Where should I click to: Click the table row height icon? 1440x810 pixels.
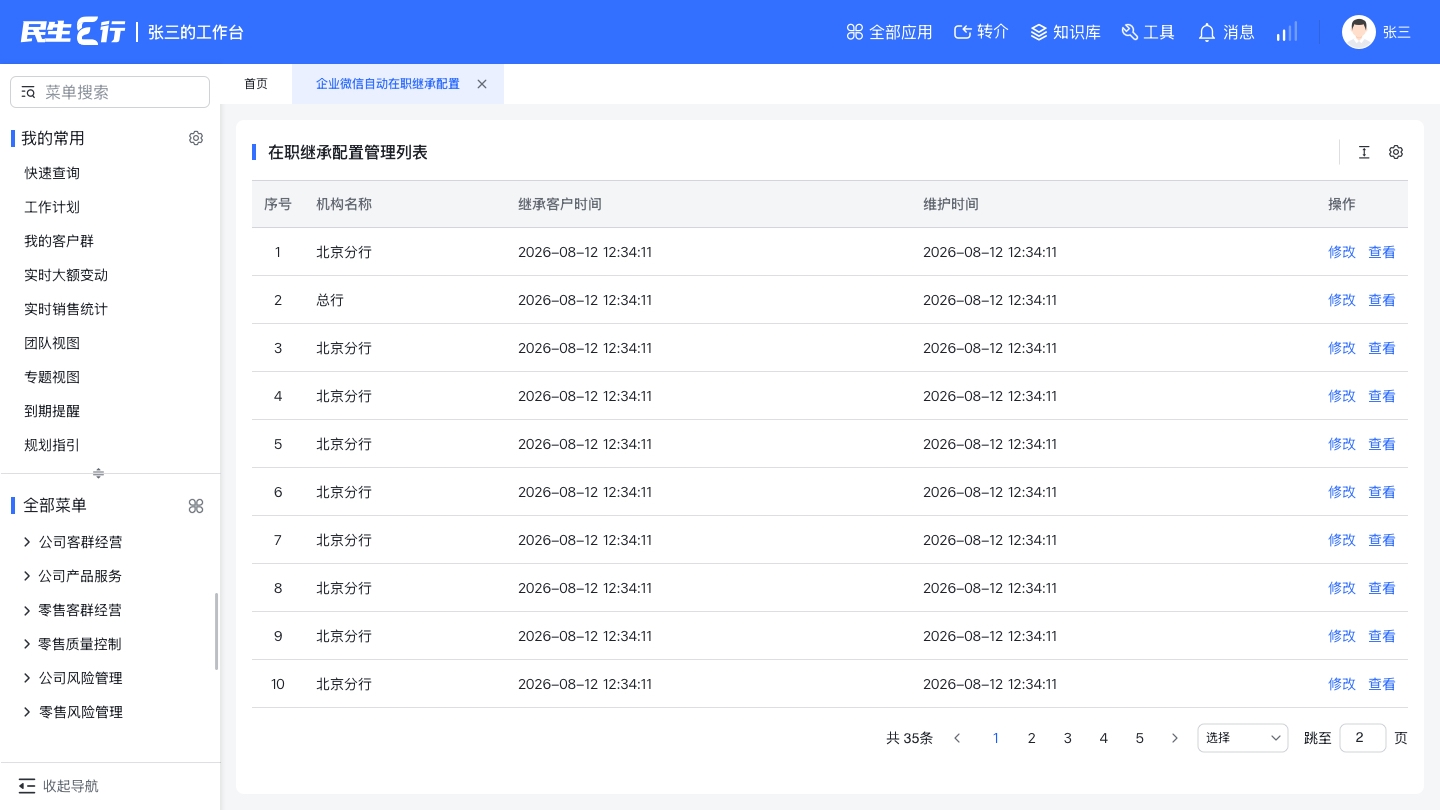1364,152
